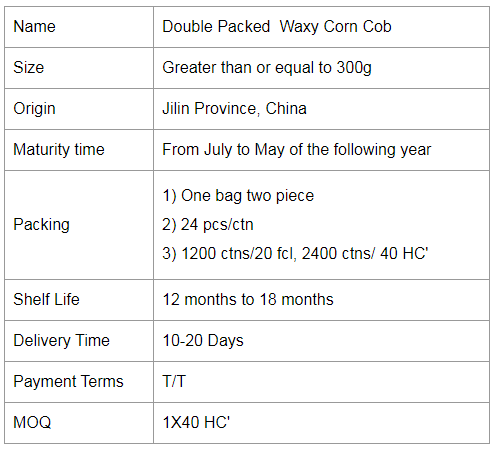Image resolution: width=501 pixels, height=452 pixels.
Task: Click the 1200 ctns/20 fcl line
Action: 295,254
